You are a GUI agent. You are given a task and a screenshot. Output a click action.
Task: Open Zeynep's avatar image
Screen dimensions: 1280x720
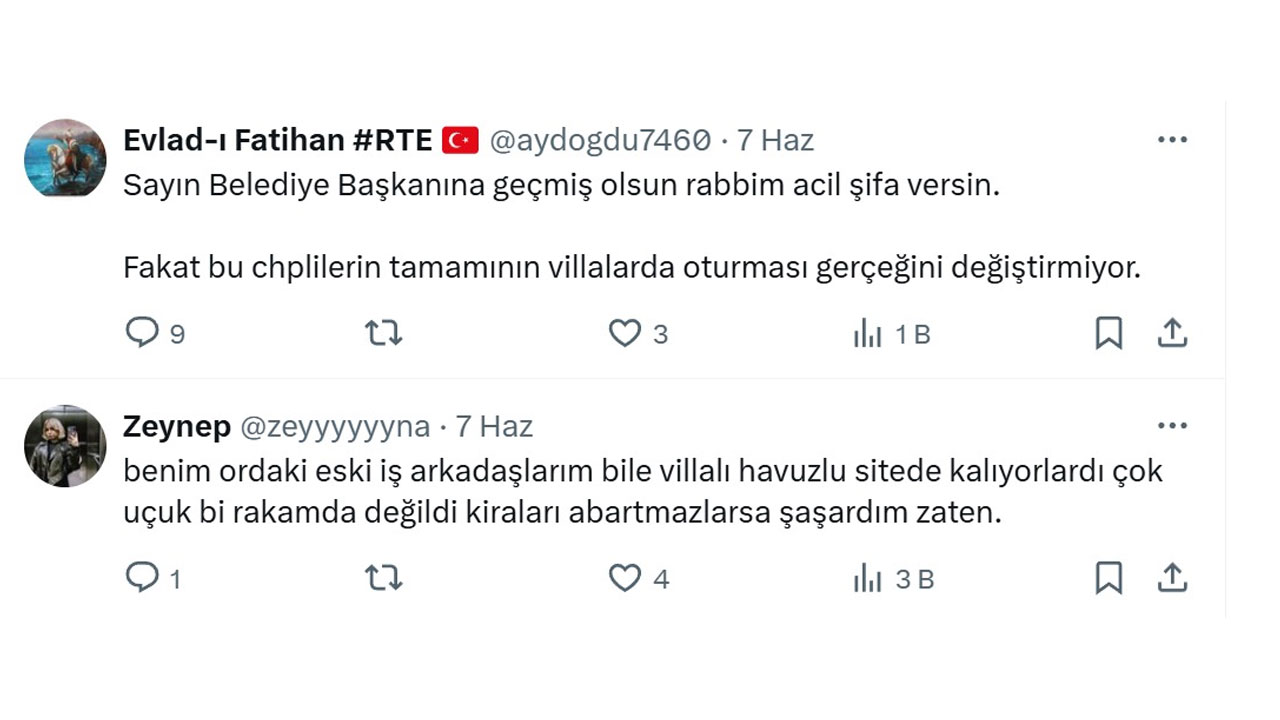(64, 446)
